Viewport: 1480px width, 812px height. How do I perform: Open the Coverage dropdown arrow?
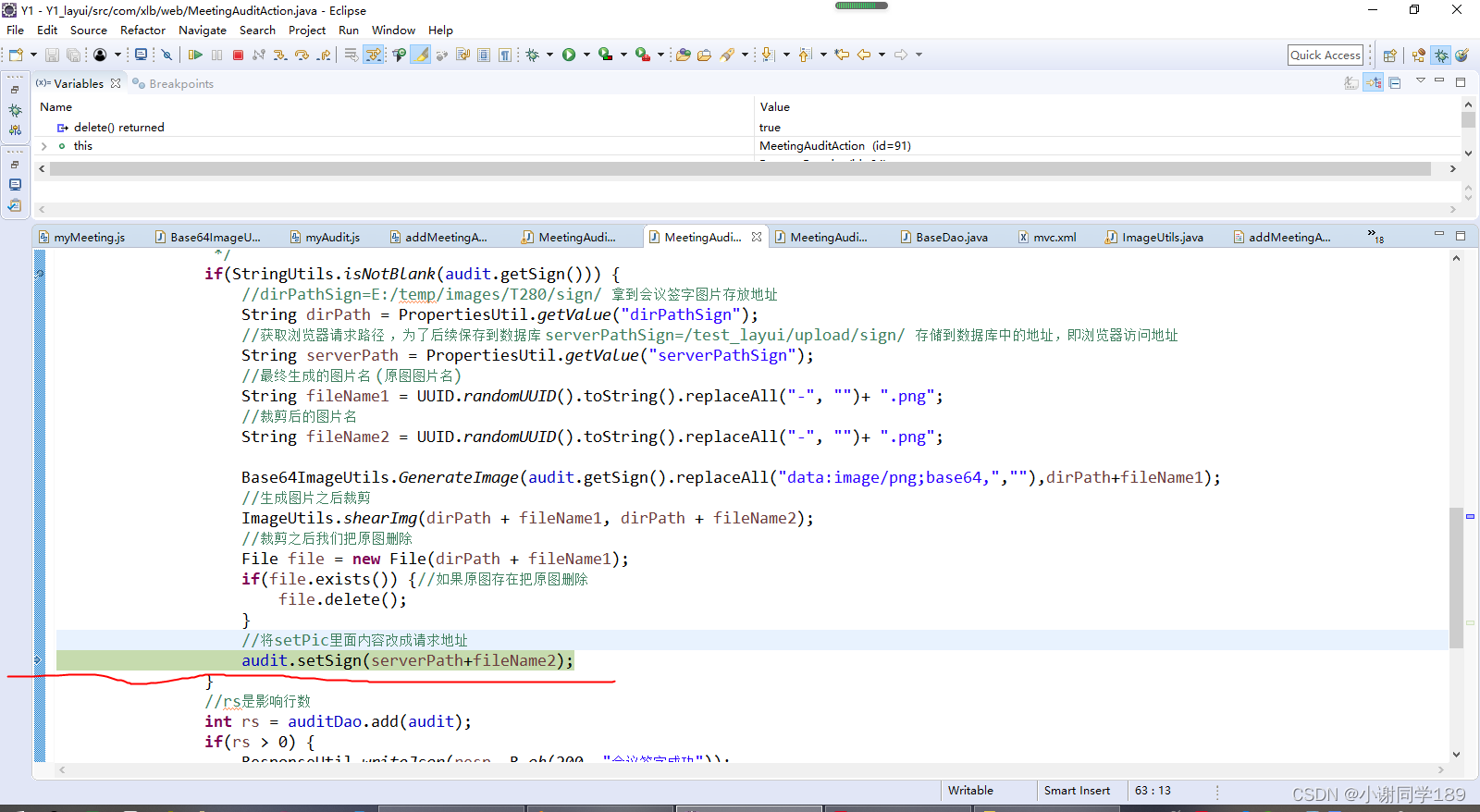(623, 55)
